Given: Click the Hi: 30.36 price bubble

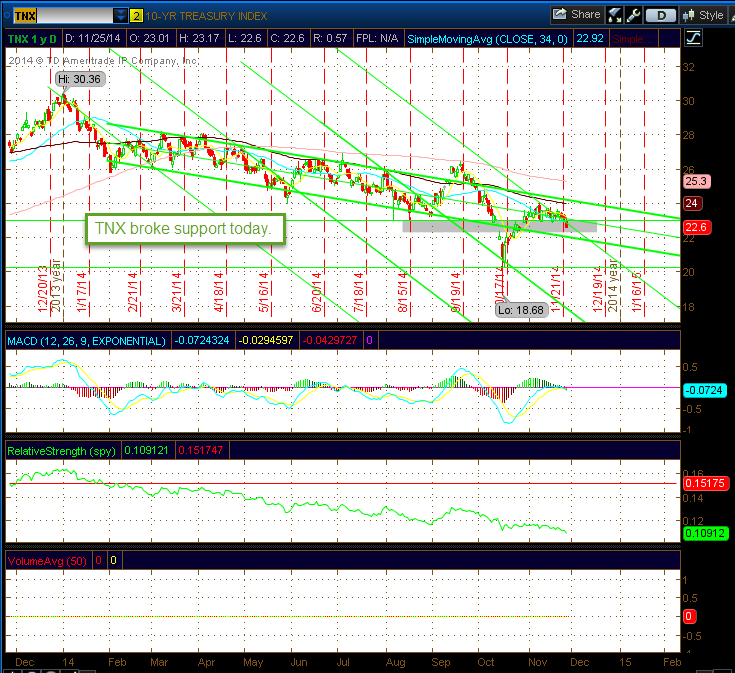Looking at the screenshot, I should click(x=79, y=79).
